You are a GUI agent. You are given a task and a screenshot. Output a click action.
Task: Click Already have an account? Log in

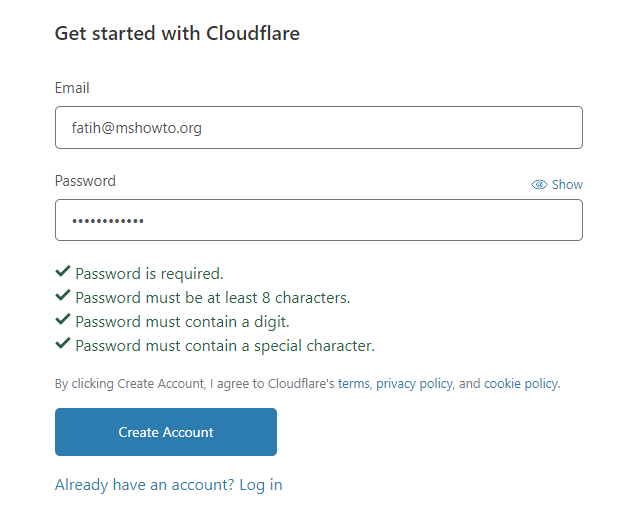tap(168, 485)
